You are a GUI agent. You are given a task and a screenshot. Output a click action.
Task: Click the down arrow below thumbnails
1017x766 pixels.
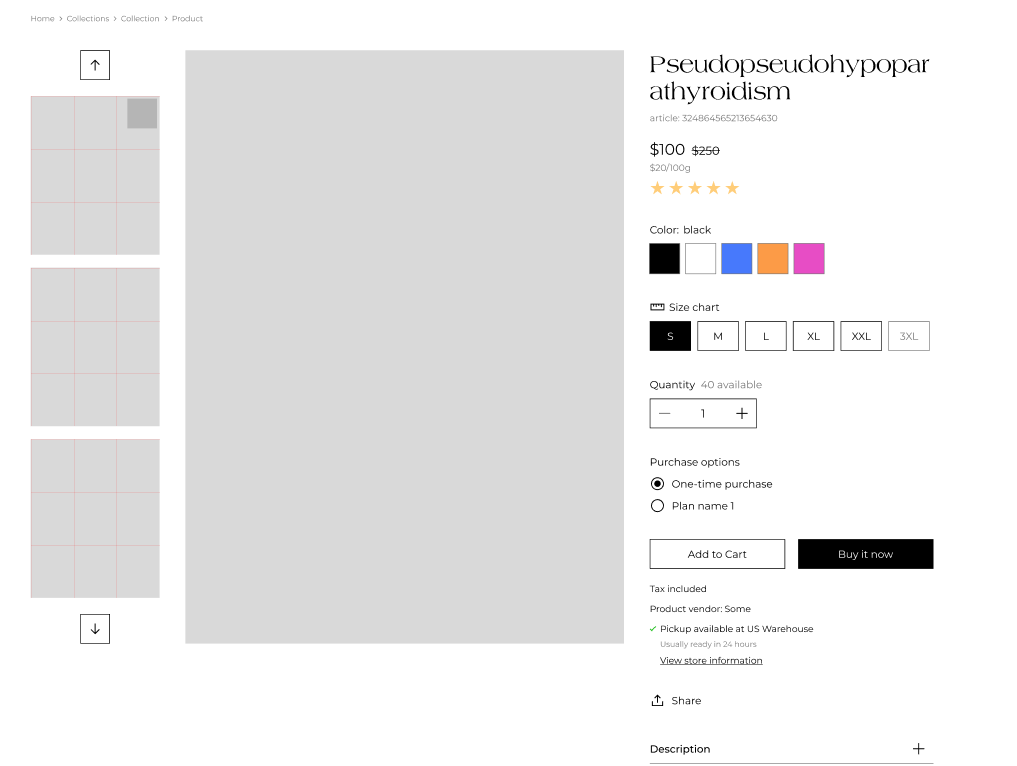point(95,629)
